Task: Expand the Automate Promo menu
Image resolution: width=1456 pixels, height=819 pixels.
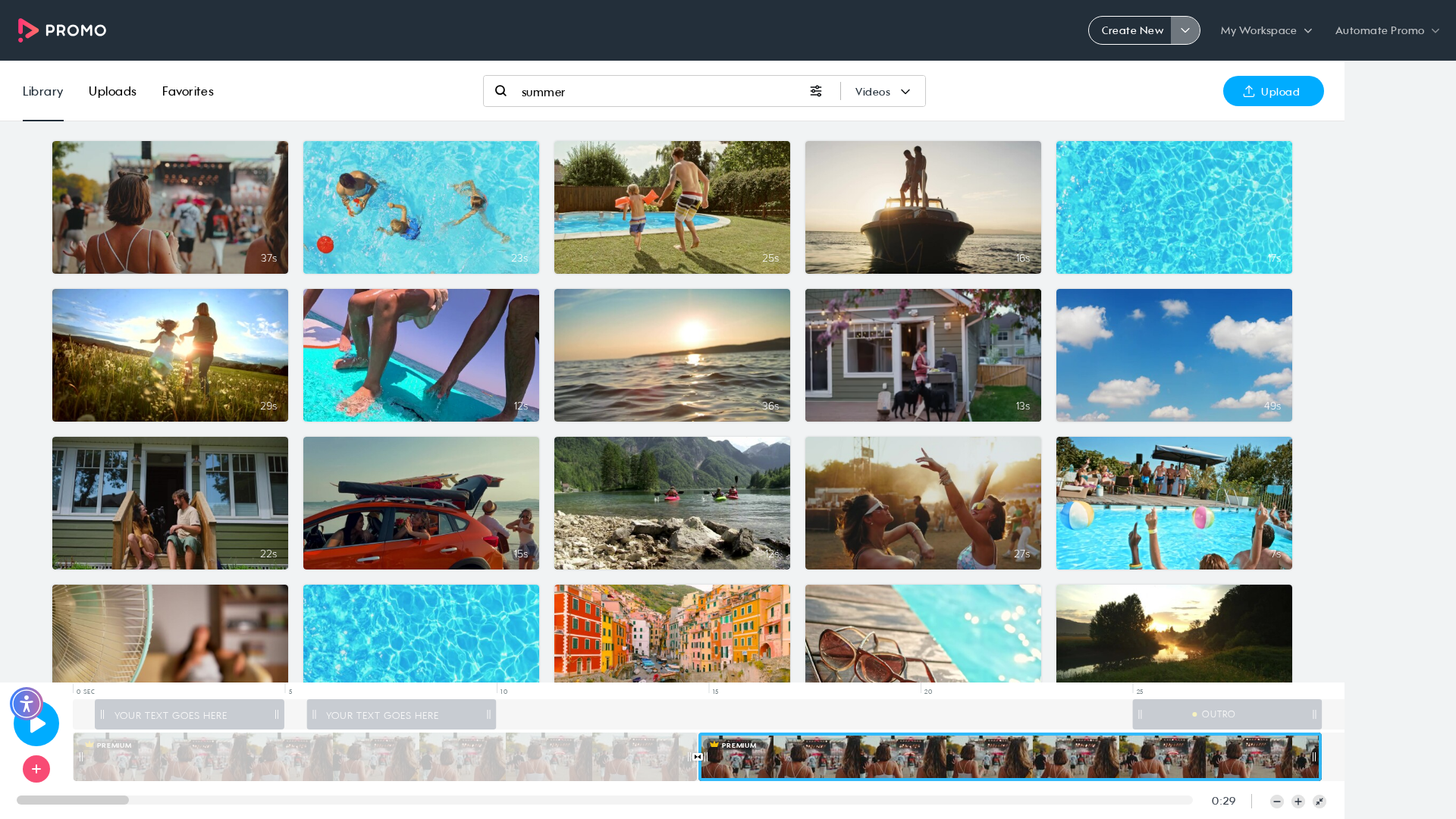Action: tap(1387, 30)
